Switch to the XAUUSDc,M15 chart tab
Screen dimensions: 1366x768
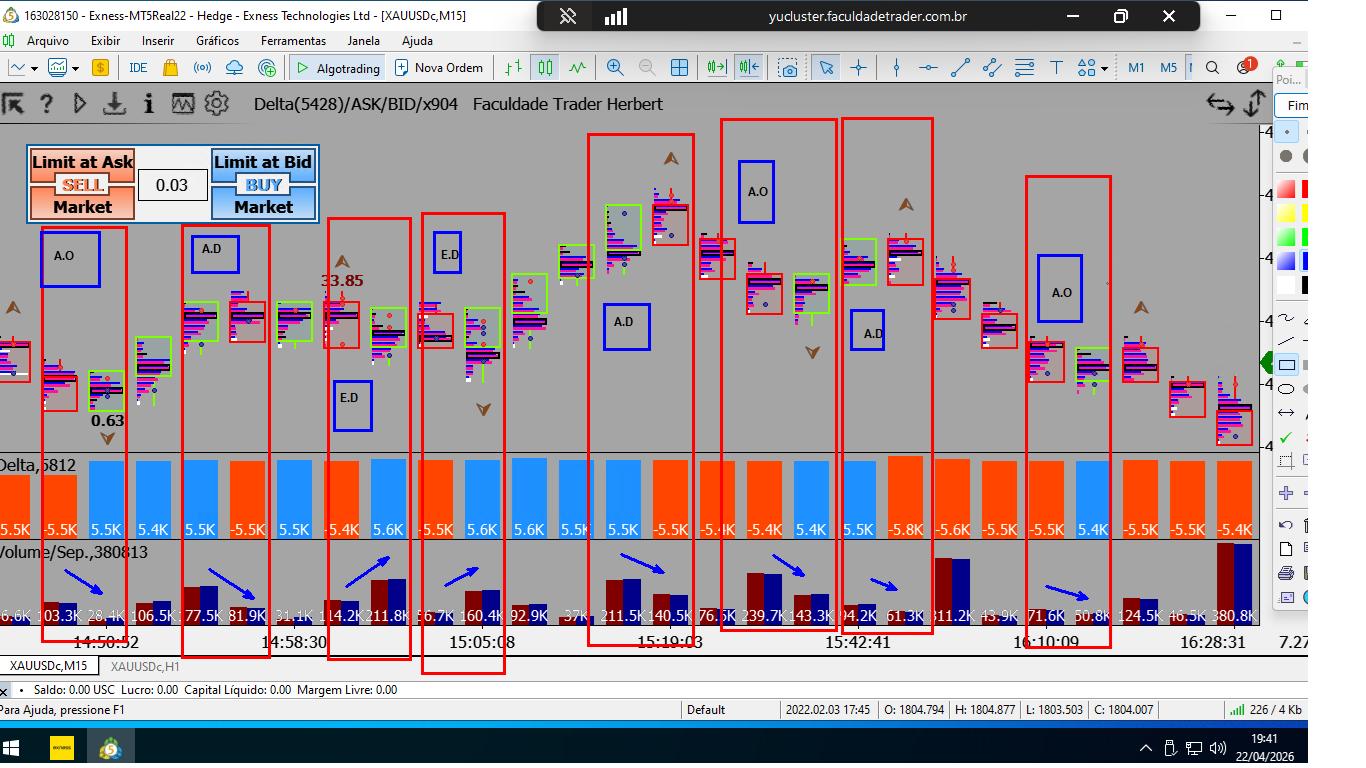(49, 666)
